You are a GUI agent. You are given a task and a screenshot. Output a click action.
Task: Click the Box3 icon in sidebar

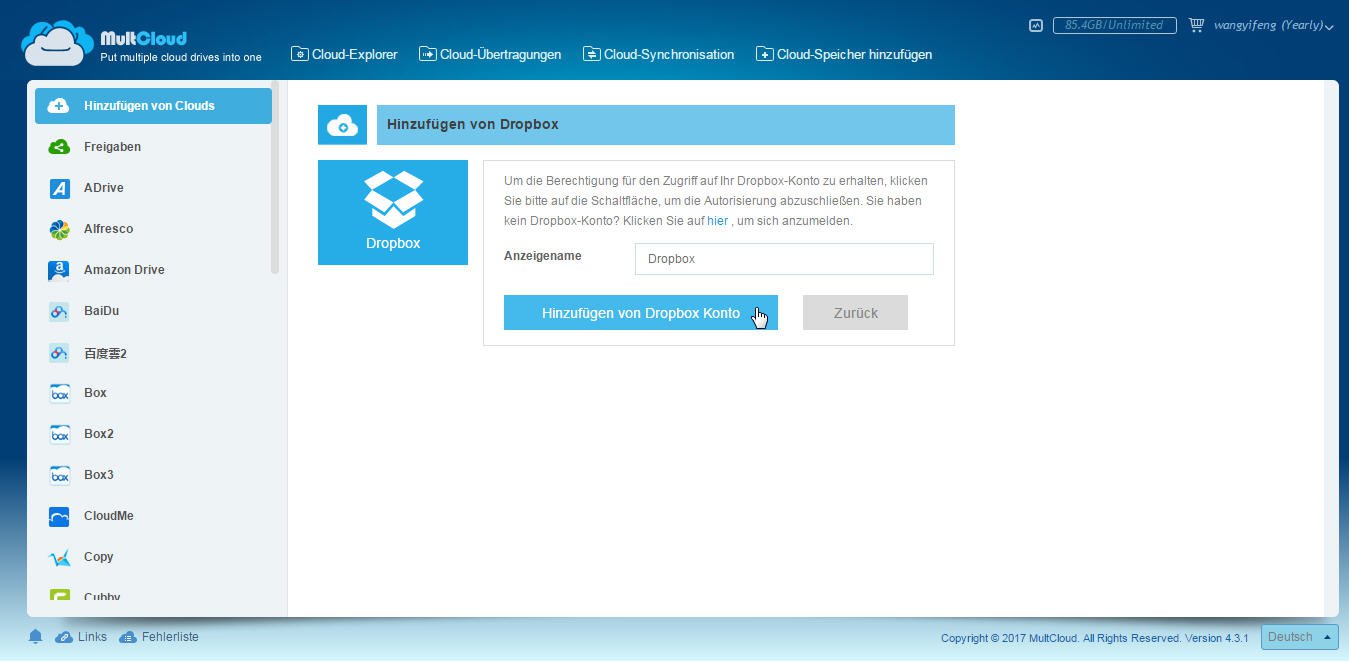click(59, 475)
